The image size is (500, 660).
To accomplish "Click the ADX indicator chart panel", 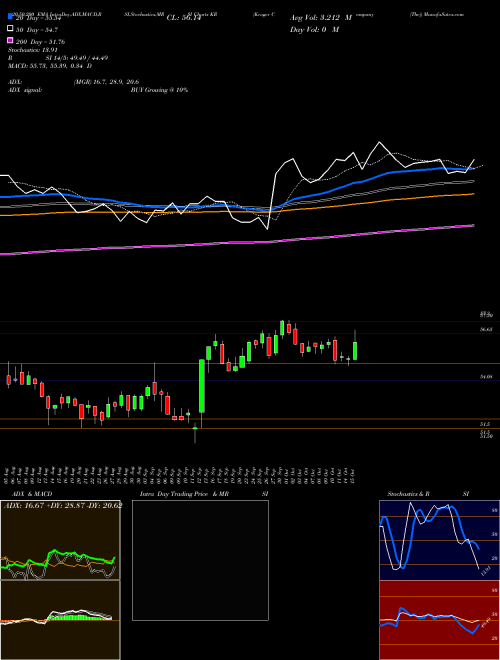I will [x=60, y=540].
